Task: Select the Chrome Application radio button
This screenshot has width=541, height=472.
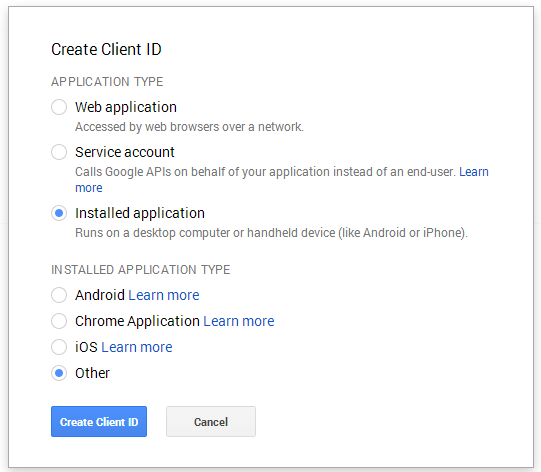Action: 59,321
